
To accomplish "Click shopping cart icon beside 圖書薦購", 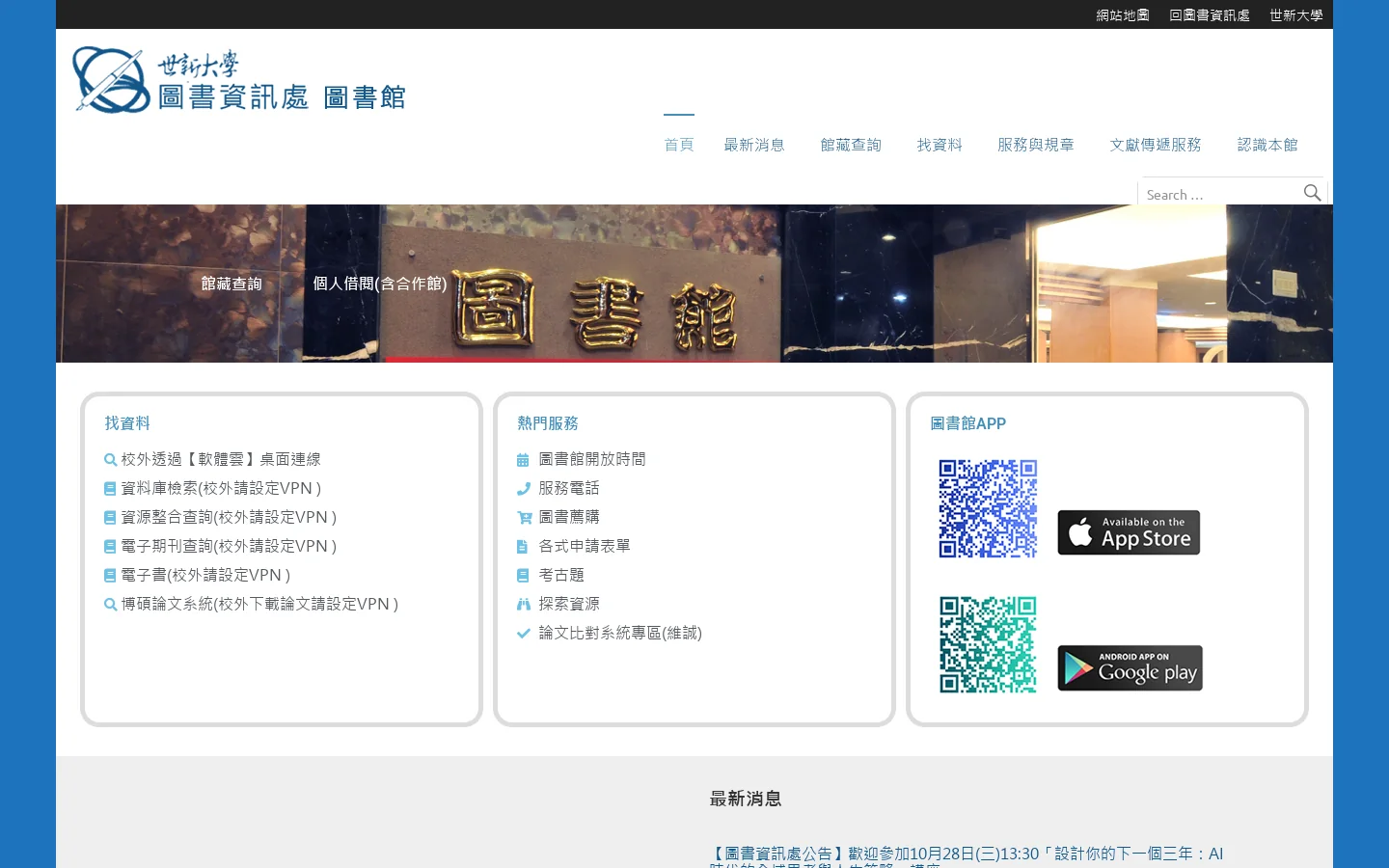I will 525,518.
